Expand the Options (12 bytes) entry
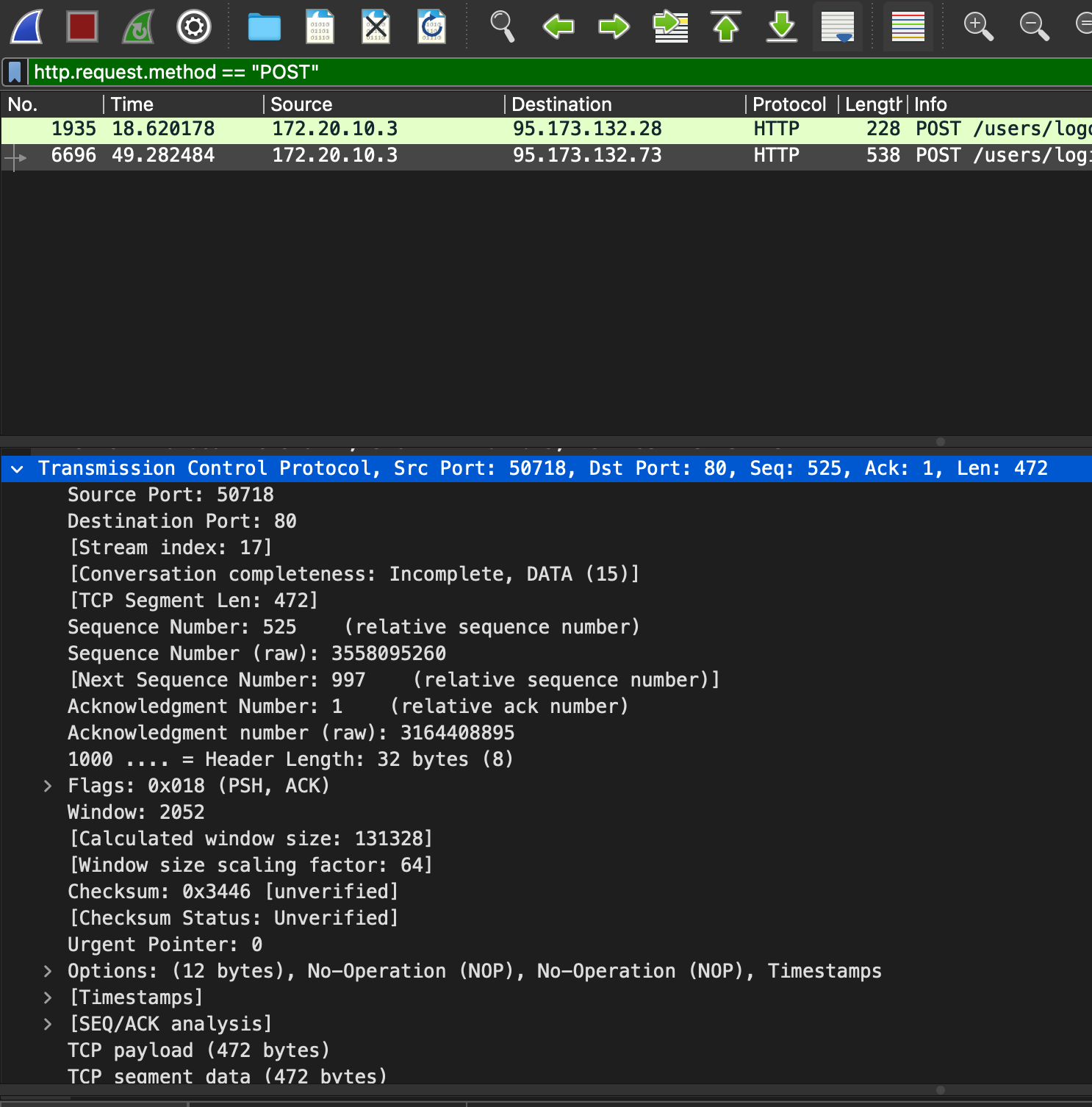1092x1107 pixels. pos(48,971)
